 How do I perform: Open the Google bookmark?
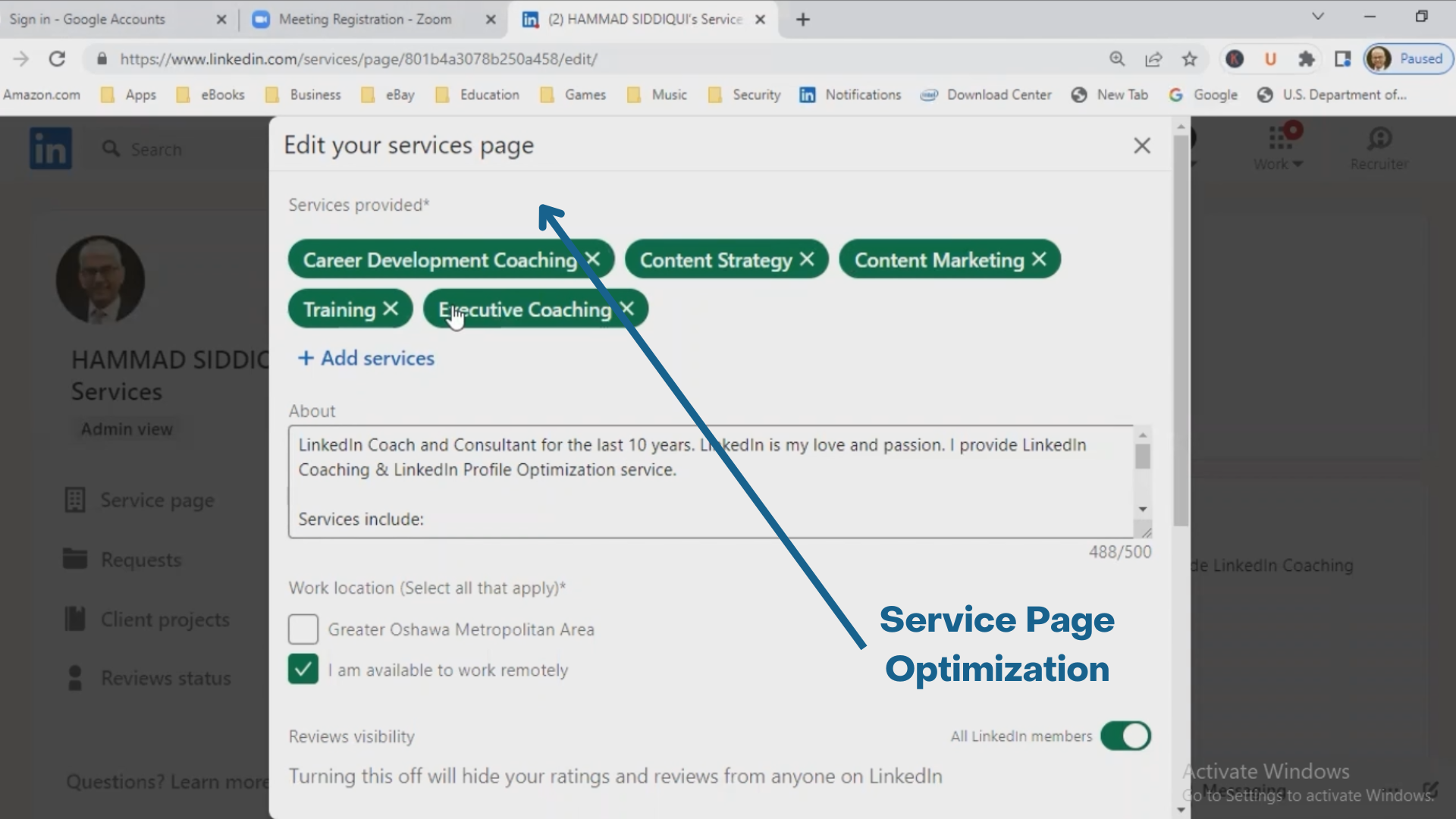(1203, 95)
